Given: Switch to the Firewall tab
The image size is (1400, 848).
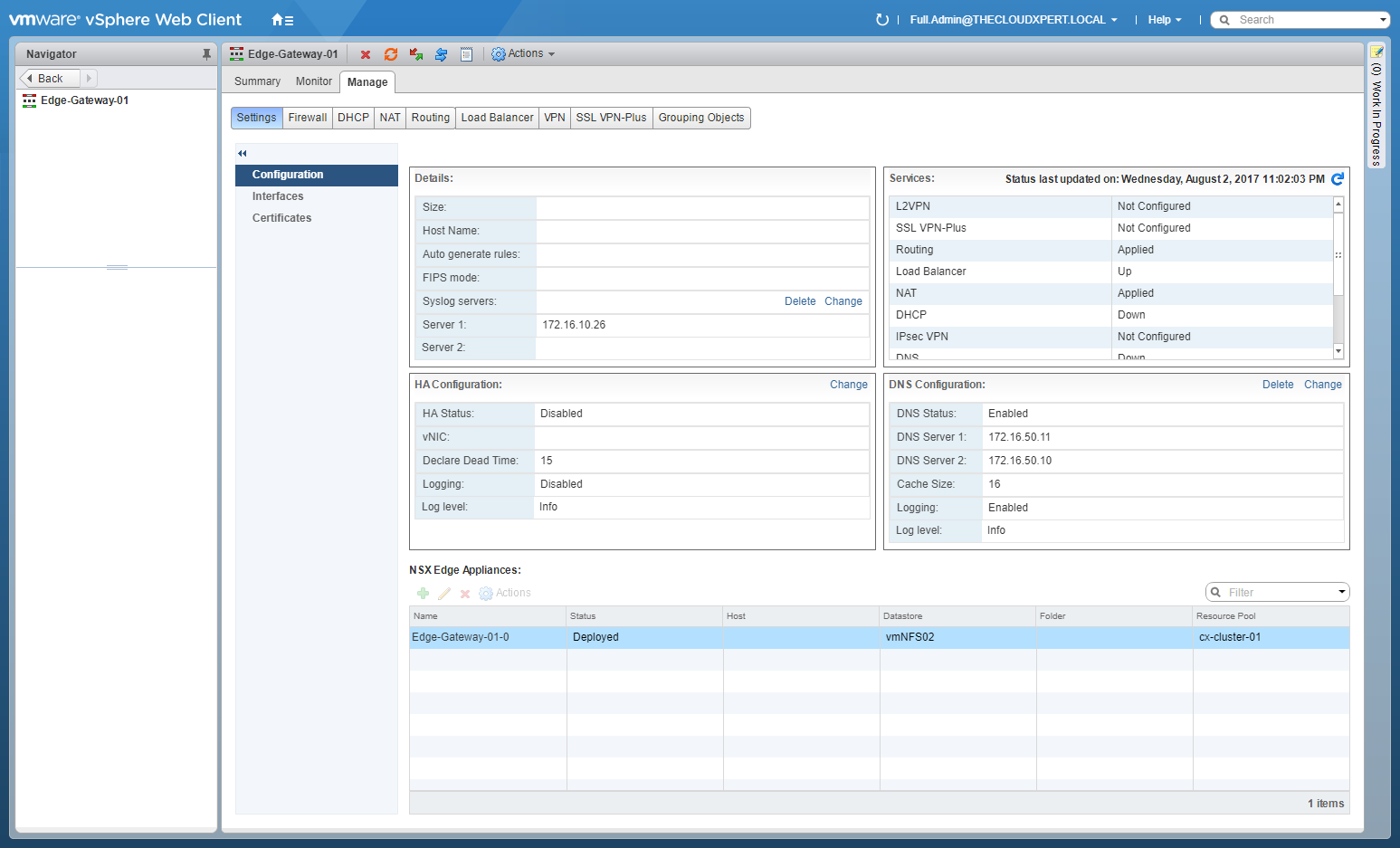Looking at the screenshot, I should (308, 118).
